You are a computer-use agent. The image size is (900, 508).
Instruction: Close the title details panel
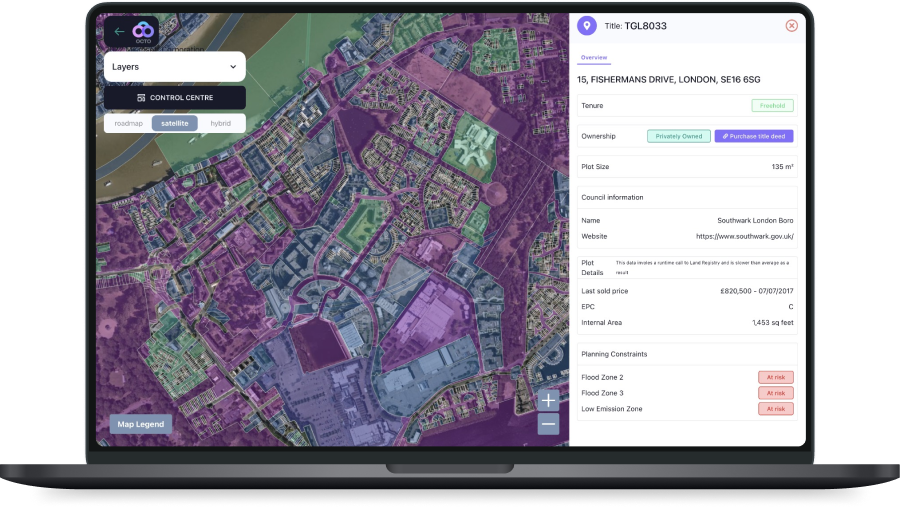(x=792, y=26)
